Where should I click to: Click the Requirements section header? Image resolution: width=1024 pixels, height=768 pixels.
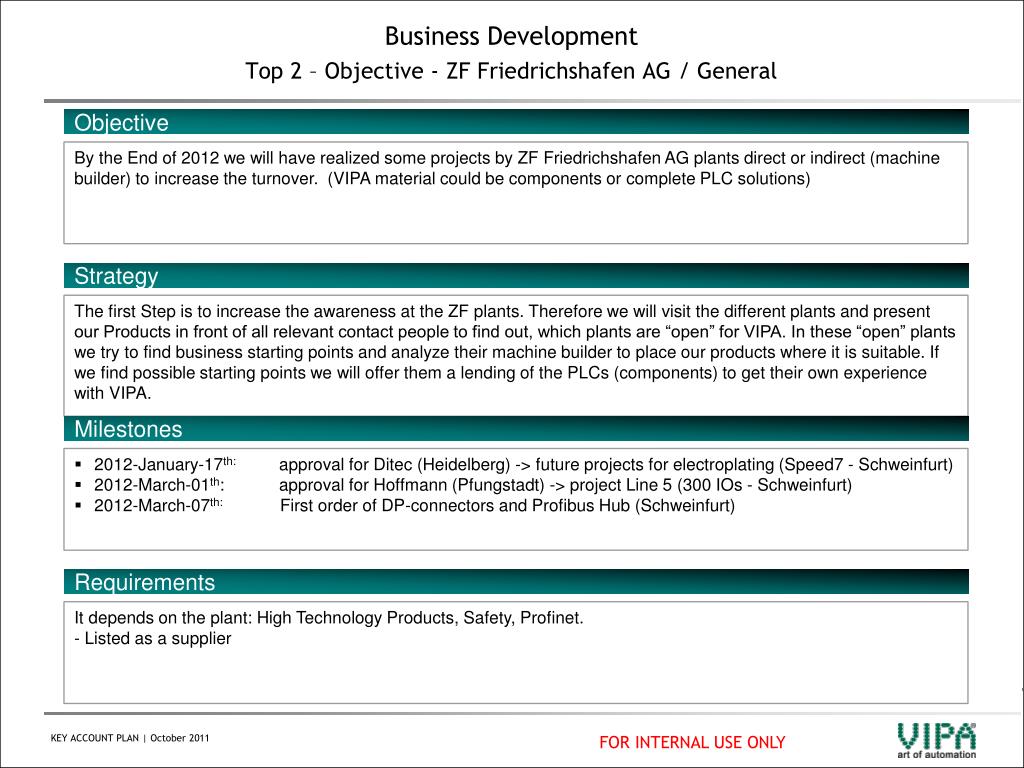click(x=516, y=582)
